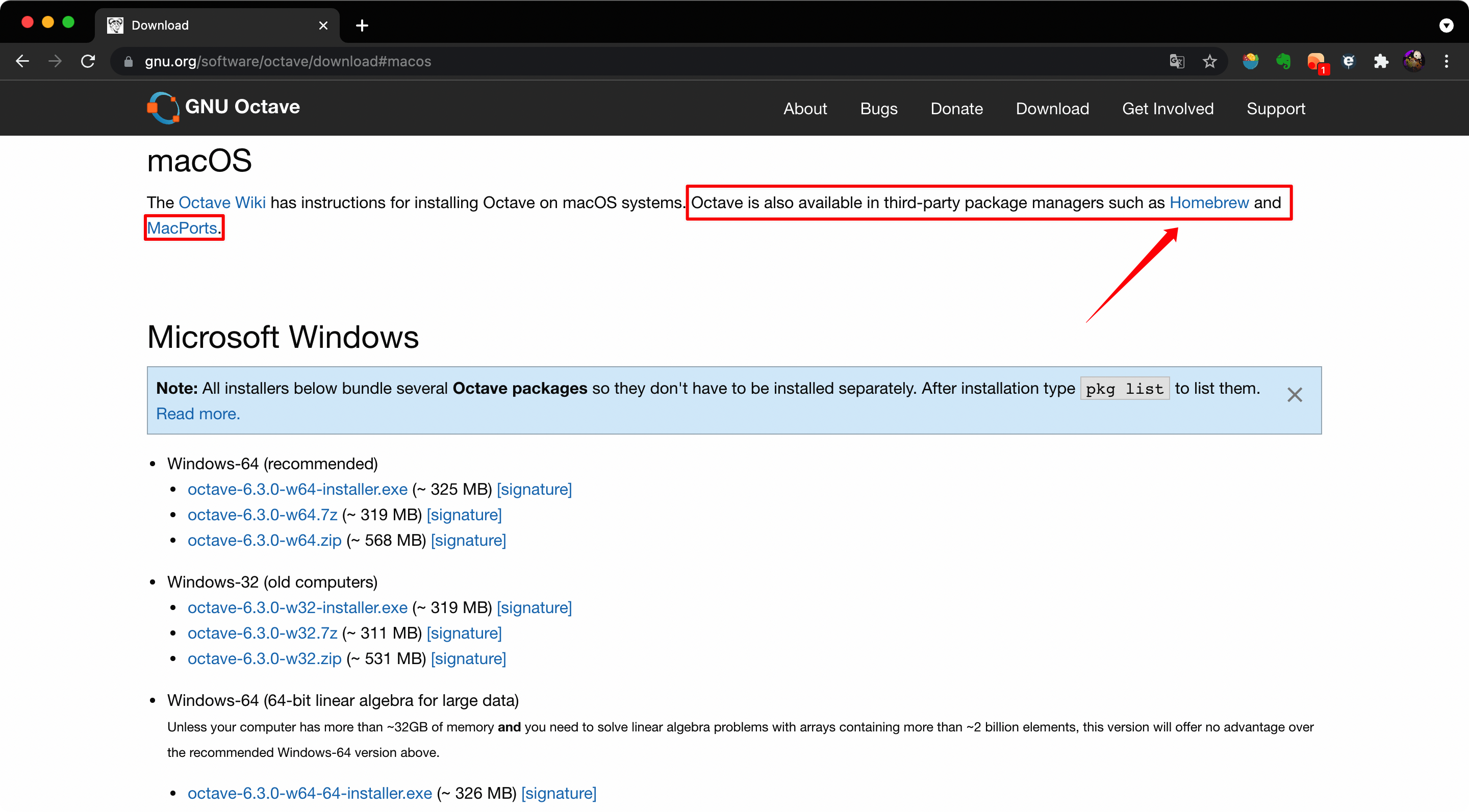Go to Get Involved nav item
Viewport: 1469px width, 812px height.
tap(1168, 108)
